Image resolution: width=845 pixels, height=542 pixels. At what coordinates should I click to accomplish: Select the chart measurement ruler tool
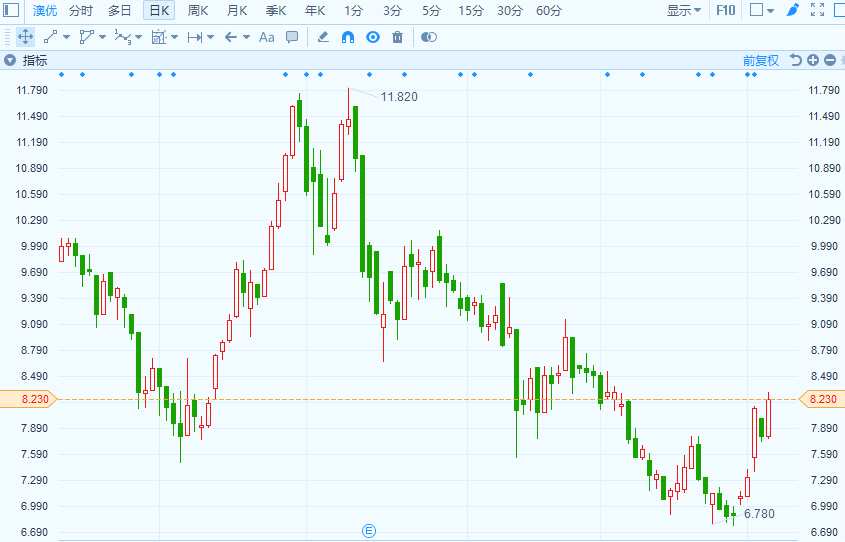tap(158, 37)
